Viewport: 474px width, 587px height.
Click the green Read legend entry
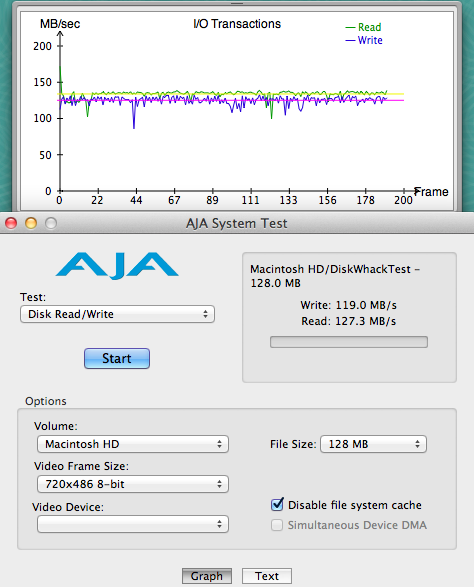point(364,27)
